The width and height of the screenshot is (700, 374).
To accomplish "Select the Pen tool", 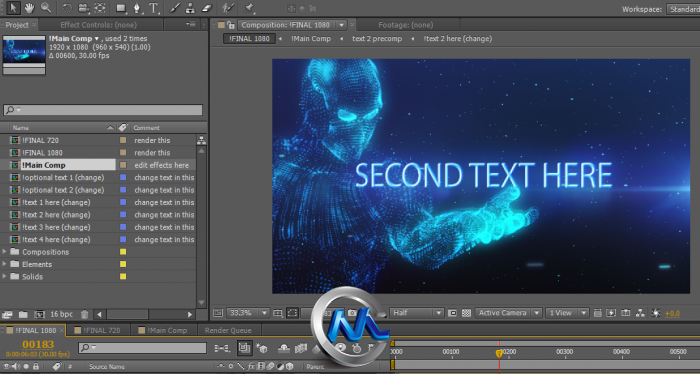I will coord(137,8).
